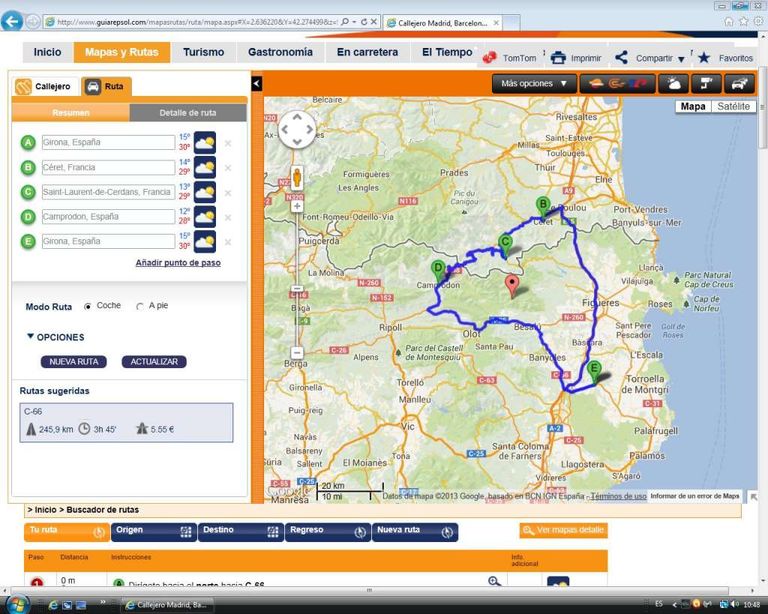The width and height of the screenshot is (768, 614).
Task: Open the Gastronomía menu item
Action: (280, 52)
